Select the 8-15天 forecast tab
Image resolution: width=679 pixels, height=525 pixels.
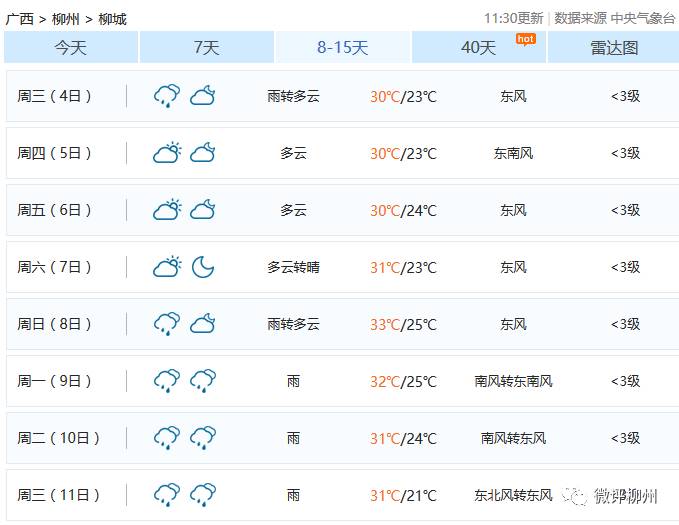pos(343,47)
